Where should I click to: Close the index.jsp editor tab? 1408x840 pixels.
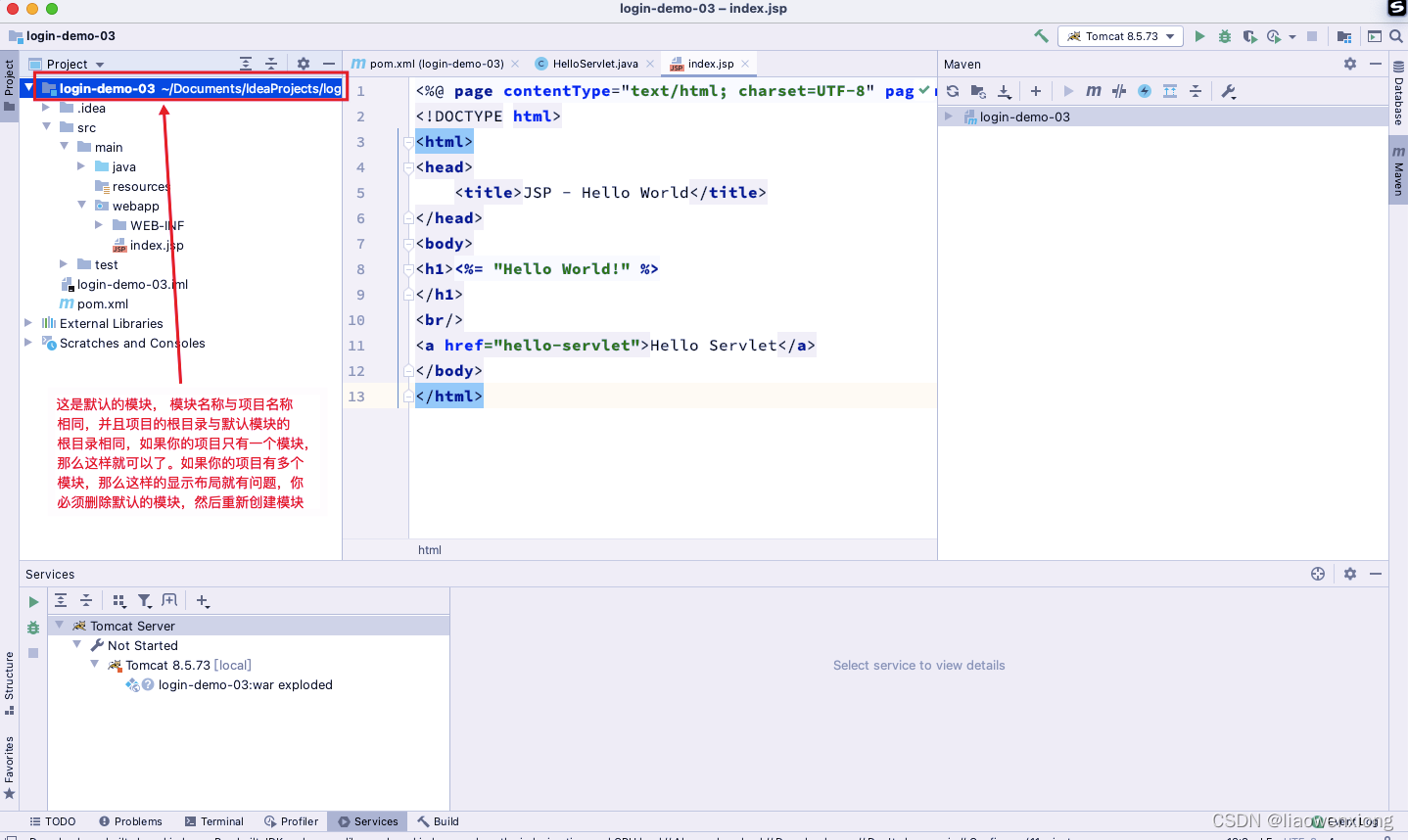(745, 64)
